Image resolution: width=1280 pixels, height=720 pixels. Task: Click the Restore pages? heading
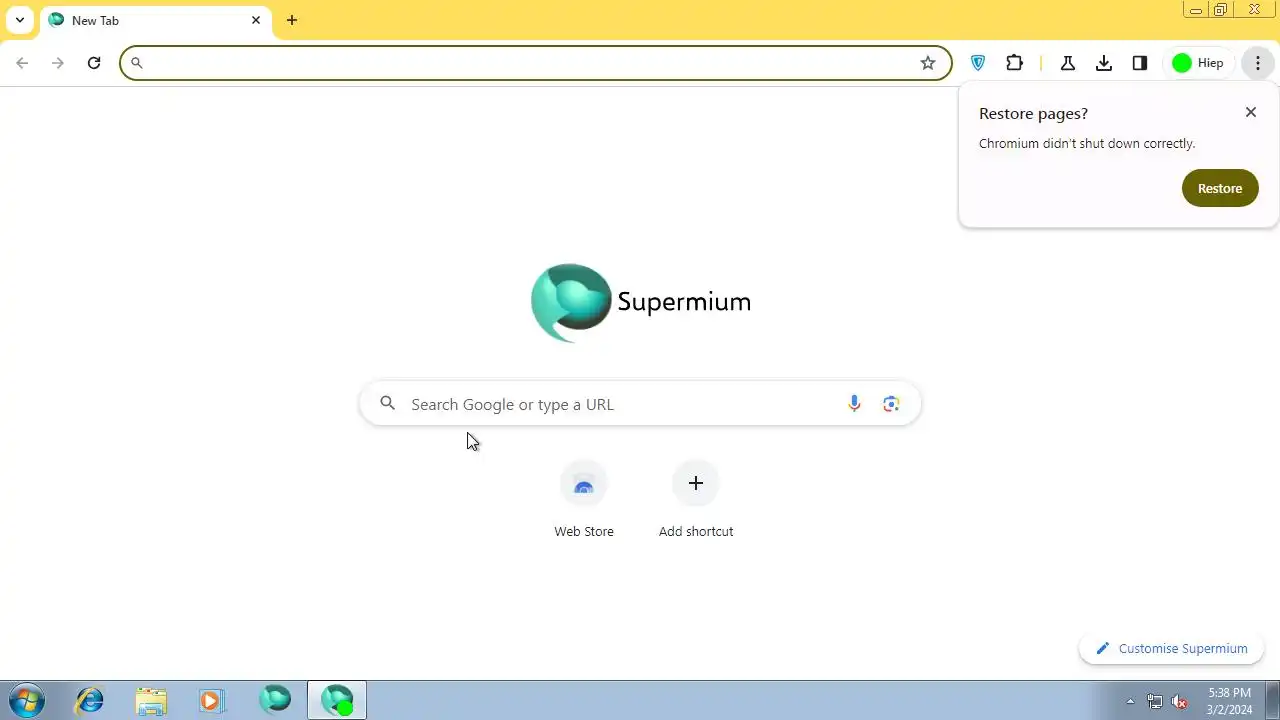tap(1033, 114)
